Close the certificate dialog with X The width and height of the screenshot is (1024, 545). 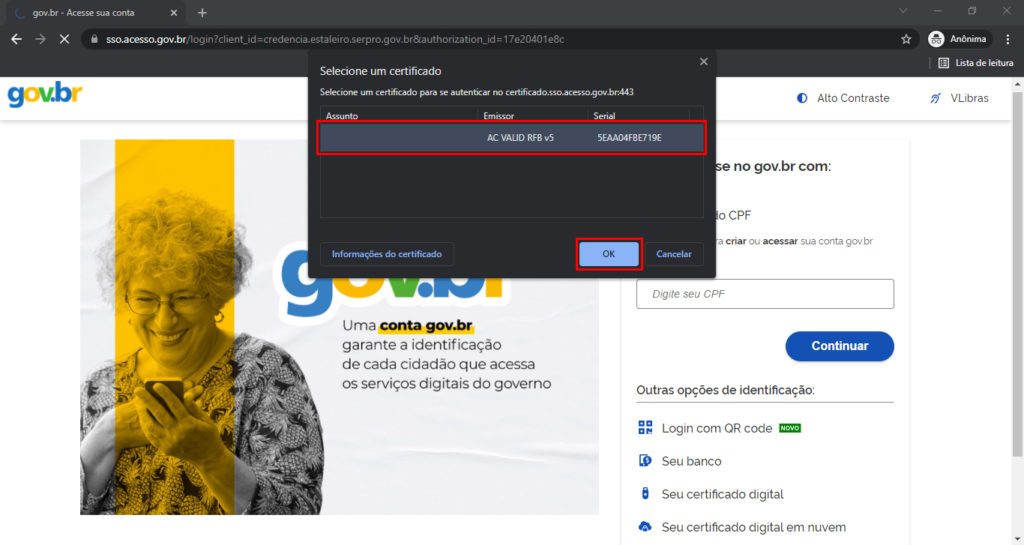(703, 61)
